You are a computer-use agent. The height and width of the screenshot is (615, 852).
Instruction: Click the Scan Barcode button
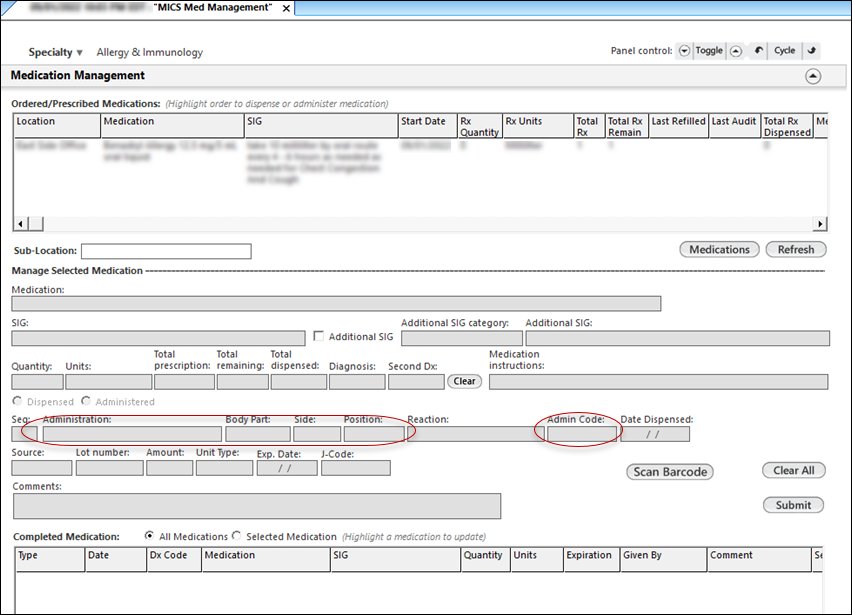click(x=670, y=472)
